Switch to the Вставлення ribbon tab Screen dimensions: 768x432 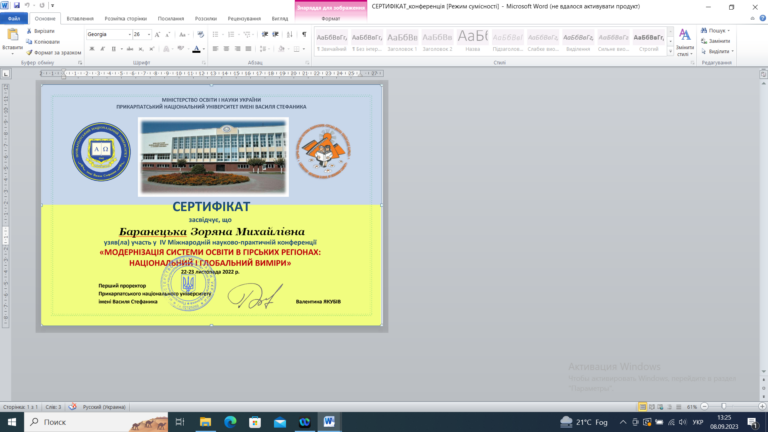tap(80, 19)
